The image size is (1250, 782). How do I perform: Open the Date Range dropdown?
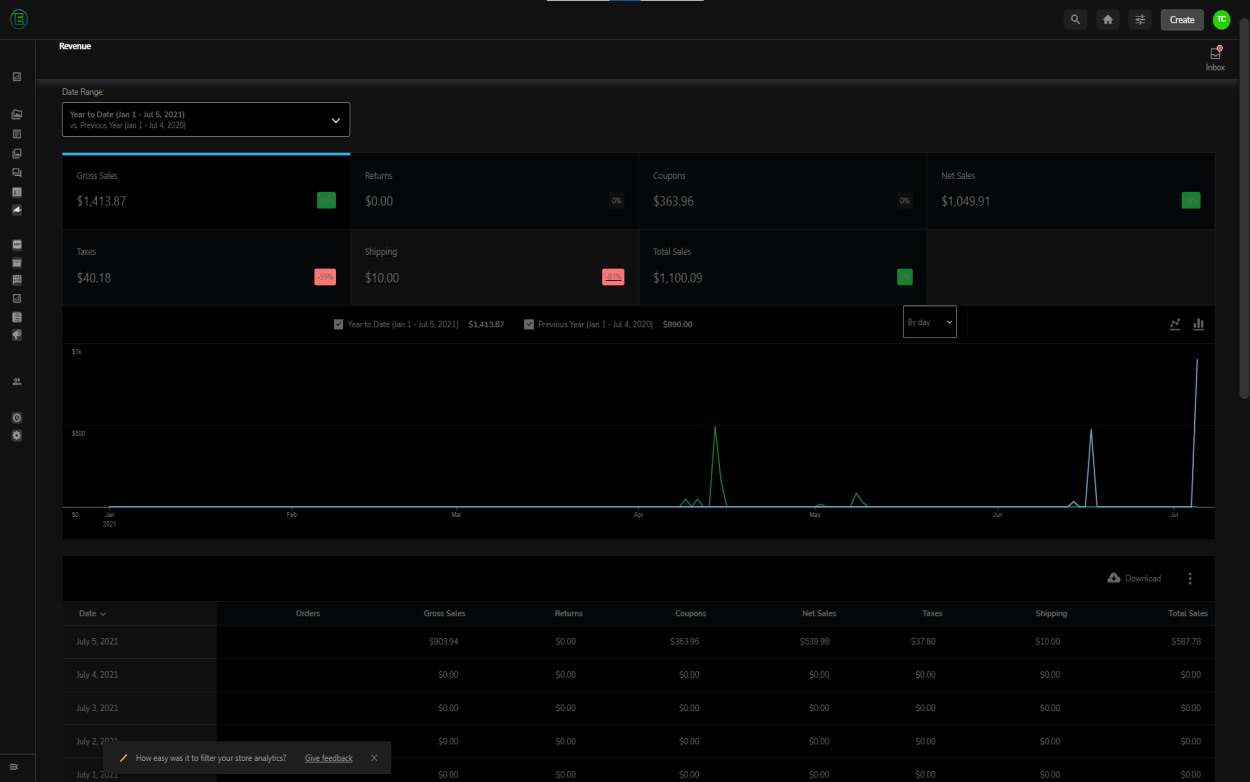point(206,119)
